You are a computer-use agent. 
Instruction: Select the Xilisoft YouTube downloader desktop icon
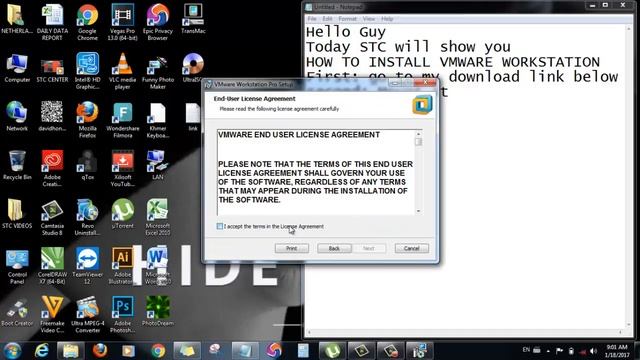pyautogui.click(x=122, y=169)
